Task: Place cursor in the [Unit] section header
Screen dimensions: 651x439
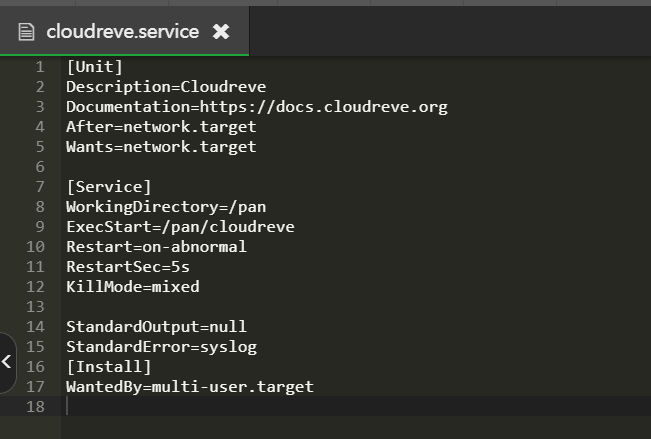Action: [94, 67]
